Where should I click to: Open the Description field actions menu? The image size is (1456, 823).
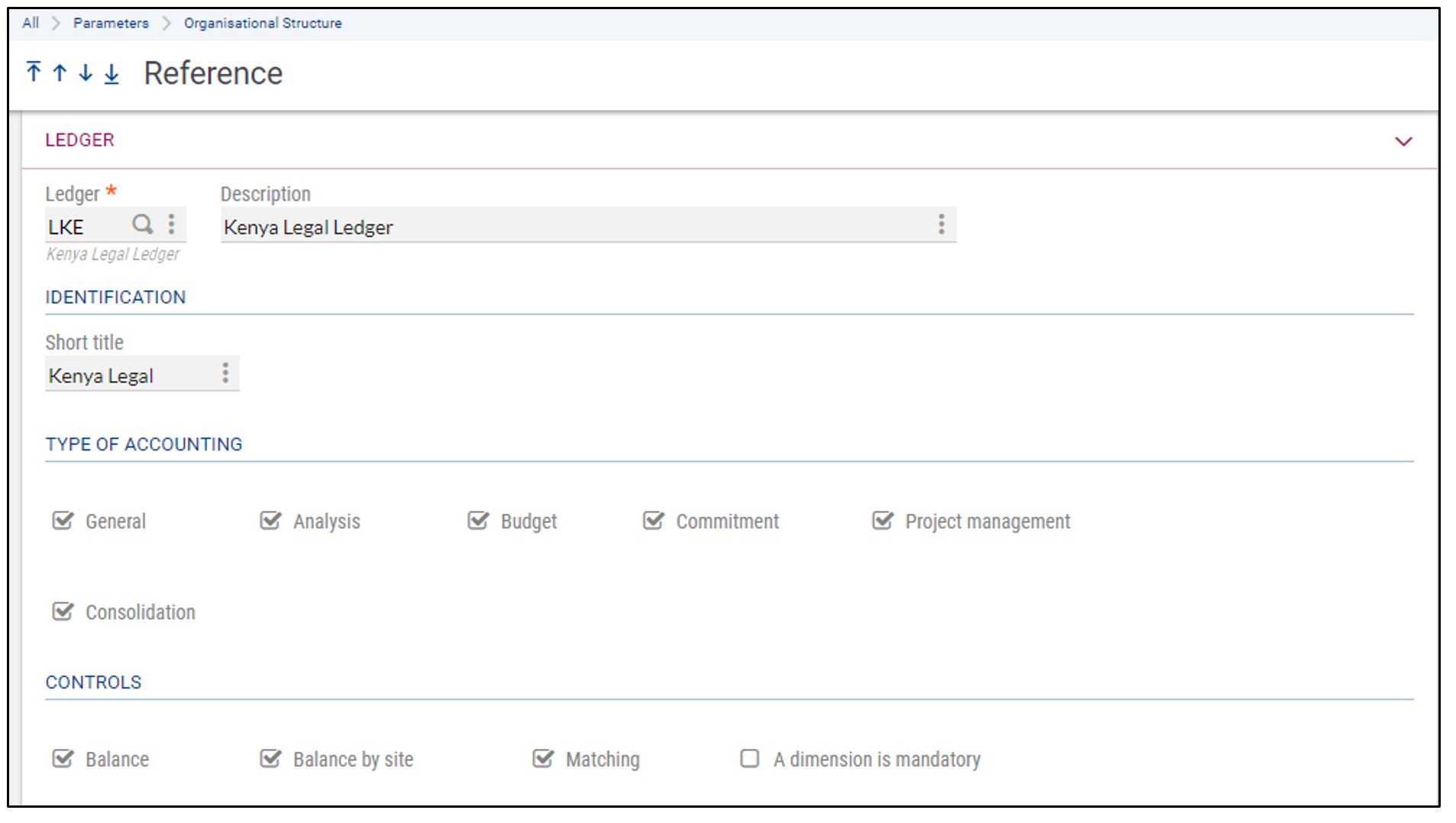tap(941, 224)
